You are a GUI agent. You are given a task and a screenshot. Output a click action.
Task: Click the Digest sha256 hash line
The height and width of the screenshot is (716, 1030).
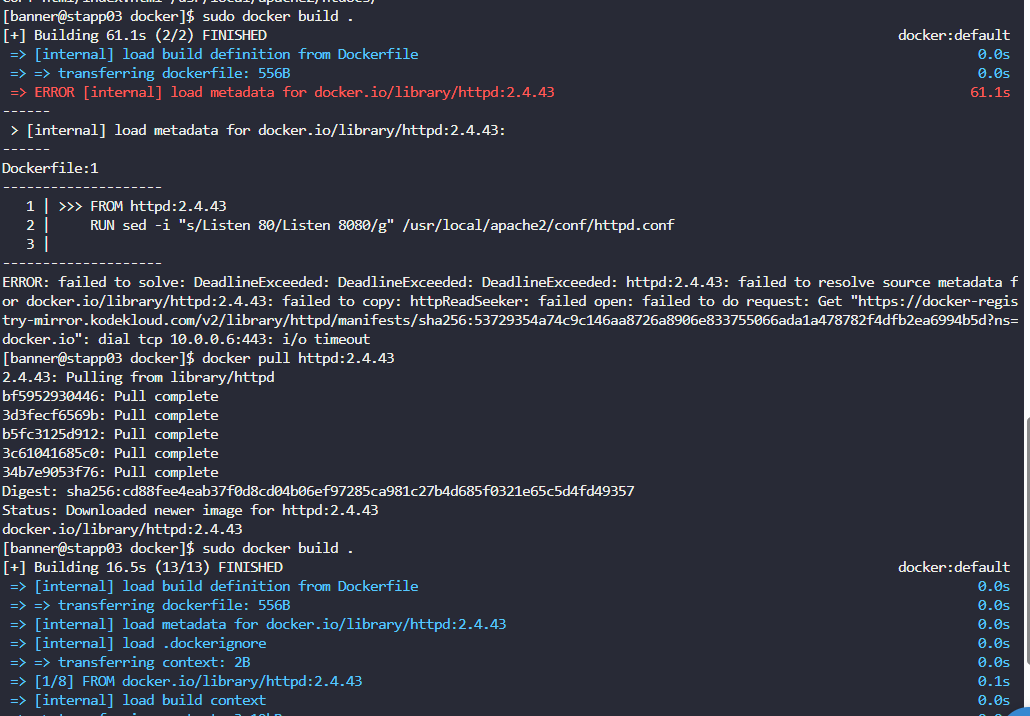point(319,491)
